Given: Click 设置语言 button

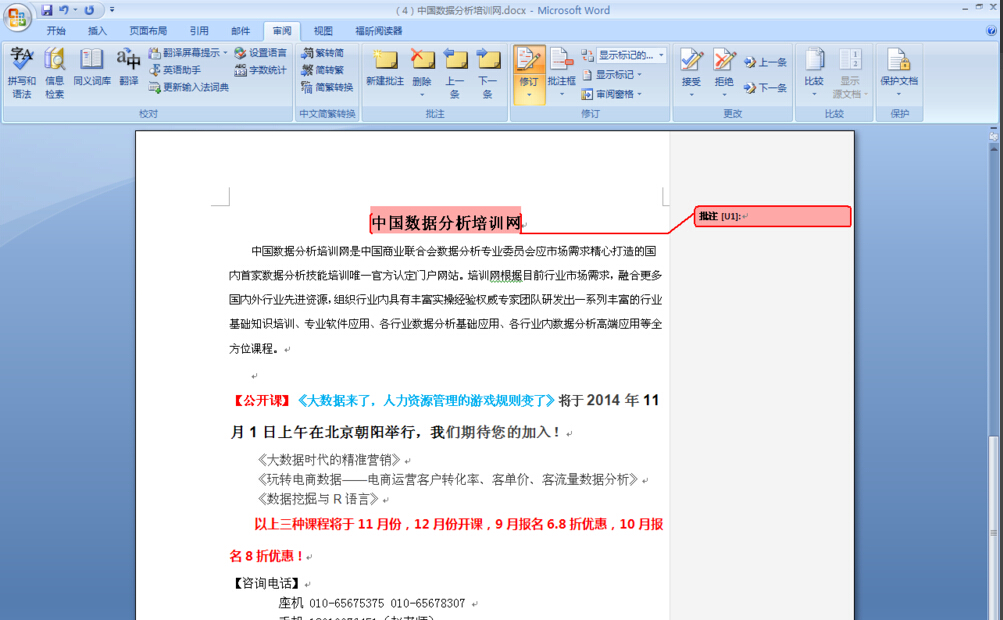Looking at the screenshot, I should (x=260, y=52).
